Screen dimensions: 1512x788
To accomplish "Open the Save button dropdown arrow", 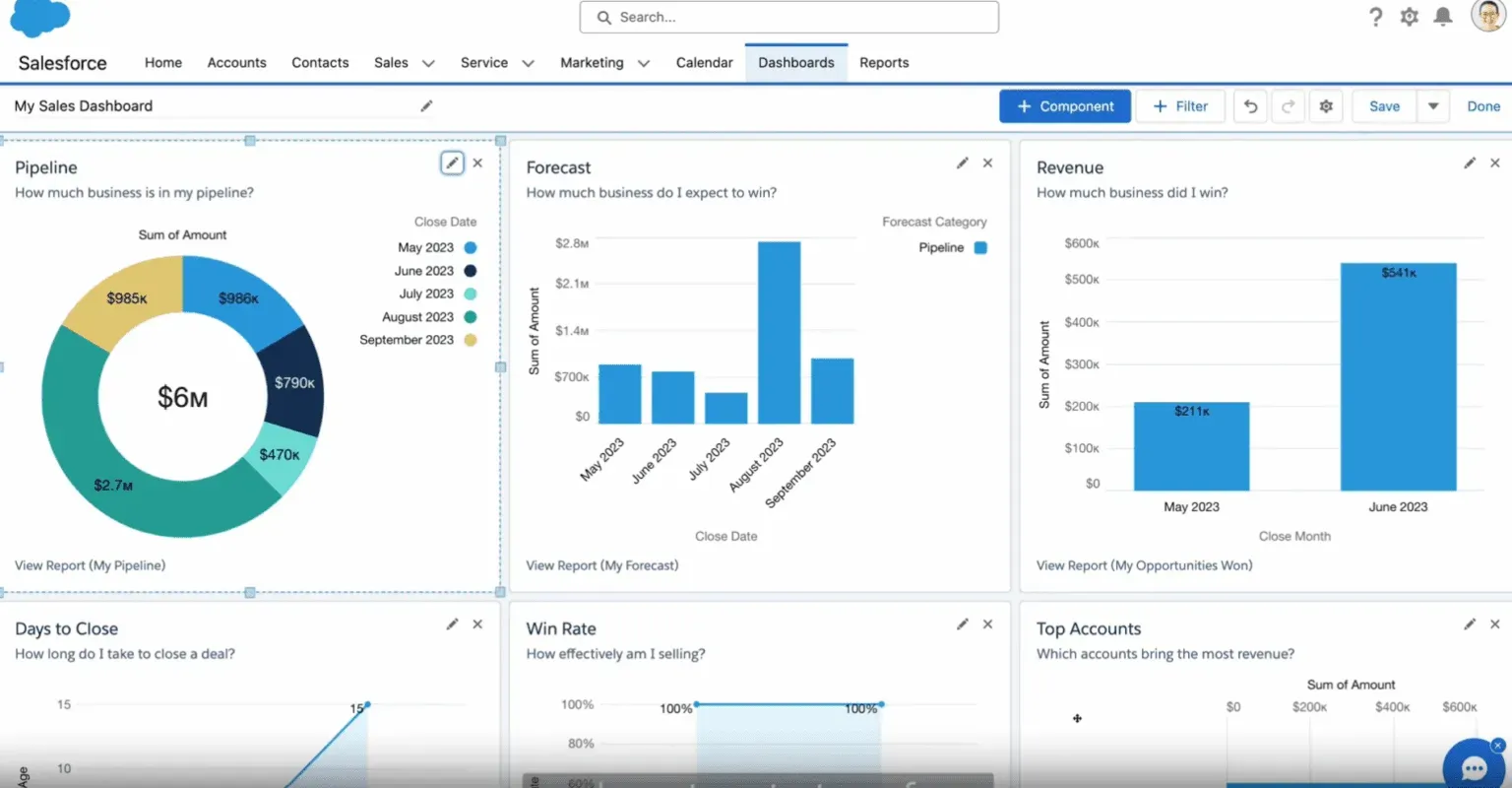I will 1433,105.
